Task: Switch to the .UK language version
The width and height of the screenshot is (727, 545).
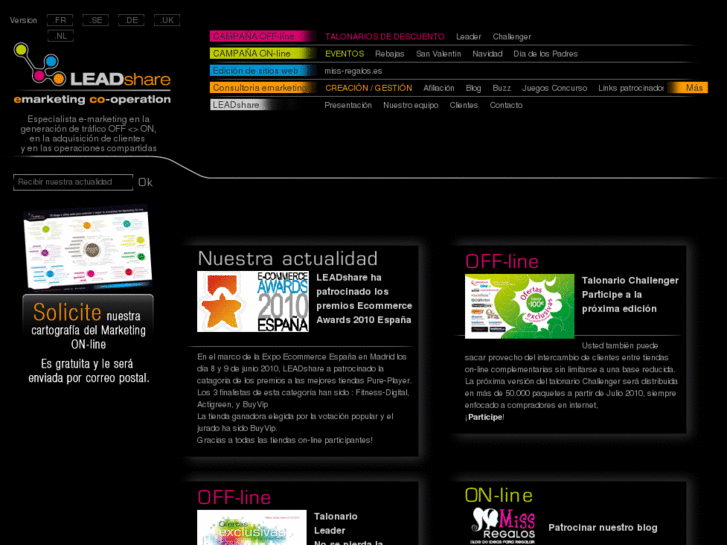Action: [x=167, y=20]
